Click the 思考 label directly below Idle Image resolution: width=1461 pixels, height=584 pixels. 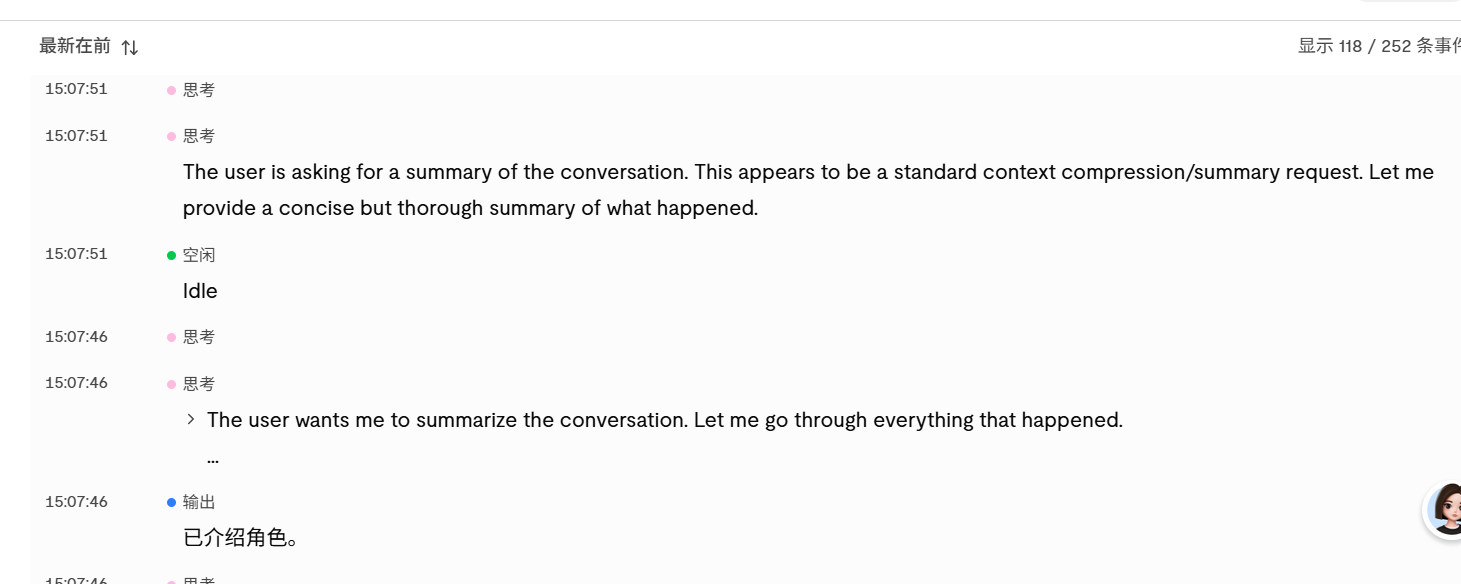[x=199, y=337]
